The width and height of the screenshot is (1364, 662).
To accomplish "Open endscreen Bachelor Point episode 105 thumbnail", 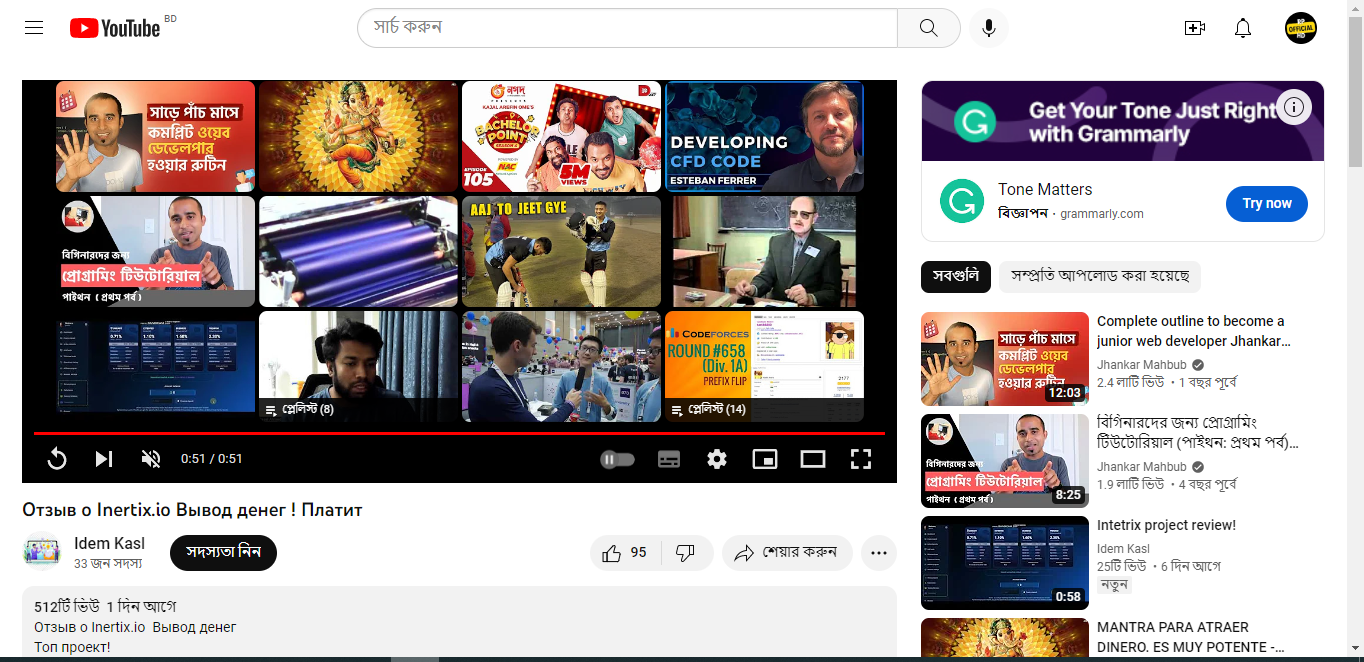I will pyautogui.click(x=561, y=136).
